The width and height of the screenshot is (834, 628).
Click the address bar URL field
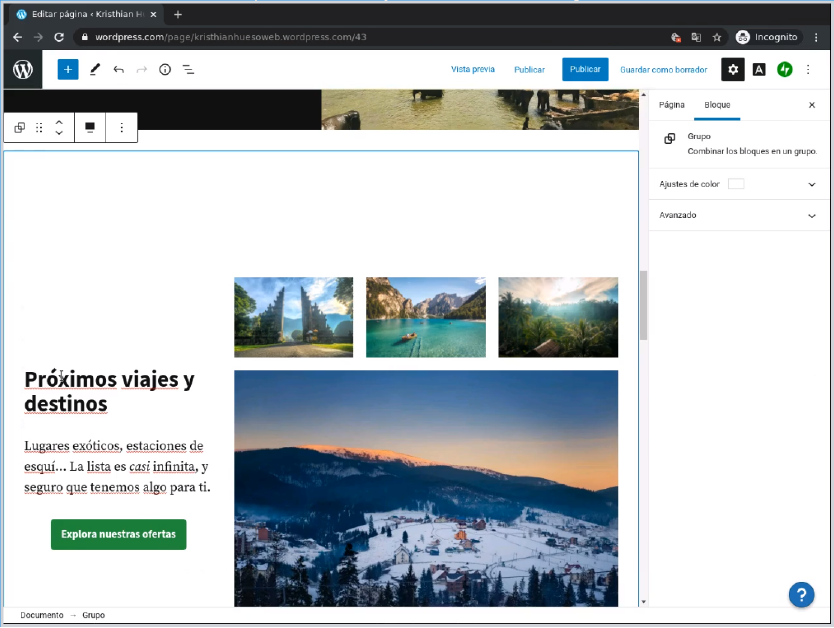point(372,37)
